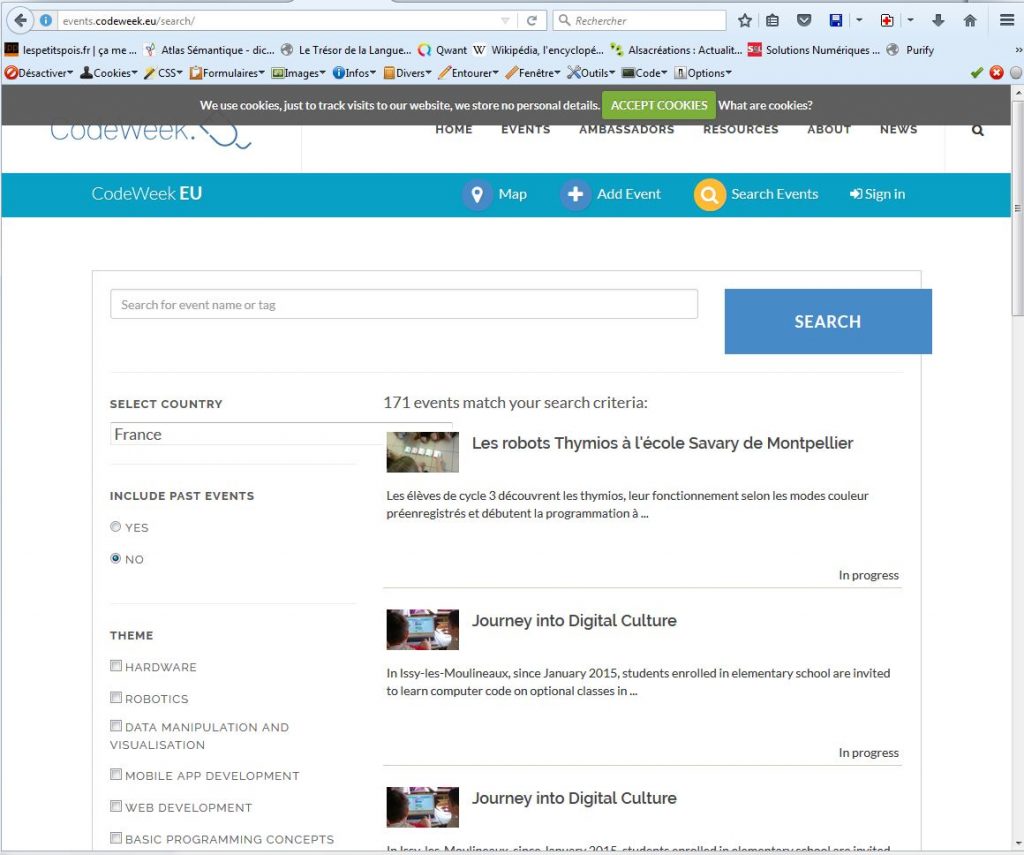Expand the Cookies toolbar dropdown
This screenshot has height=855, width=1024.
click(x=108, y=73)
